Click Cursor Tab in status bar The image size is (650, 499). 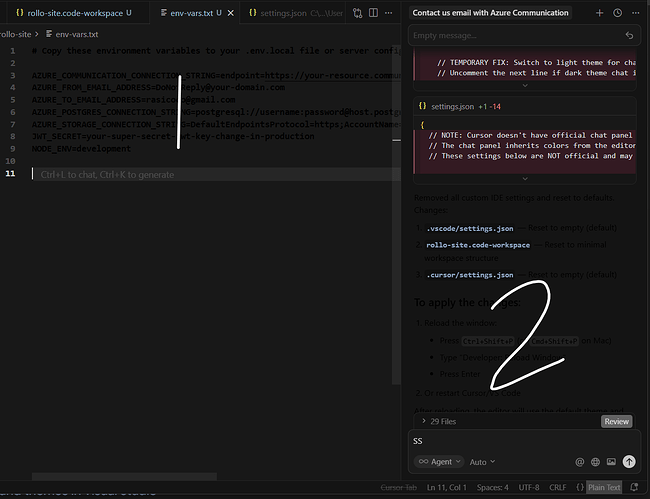(398, 487)
